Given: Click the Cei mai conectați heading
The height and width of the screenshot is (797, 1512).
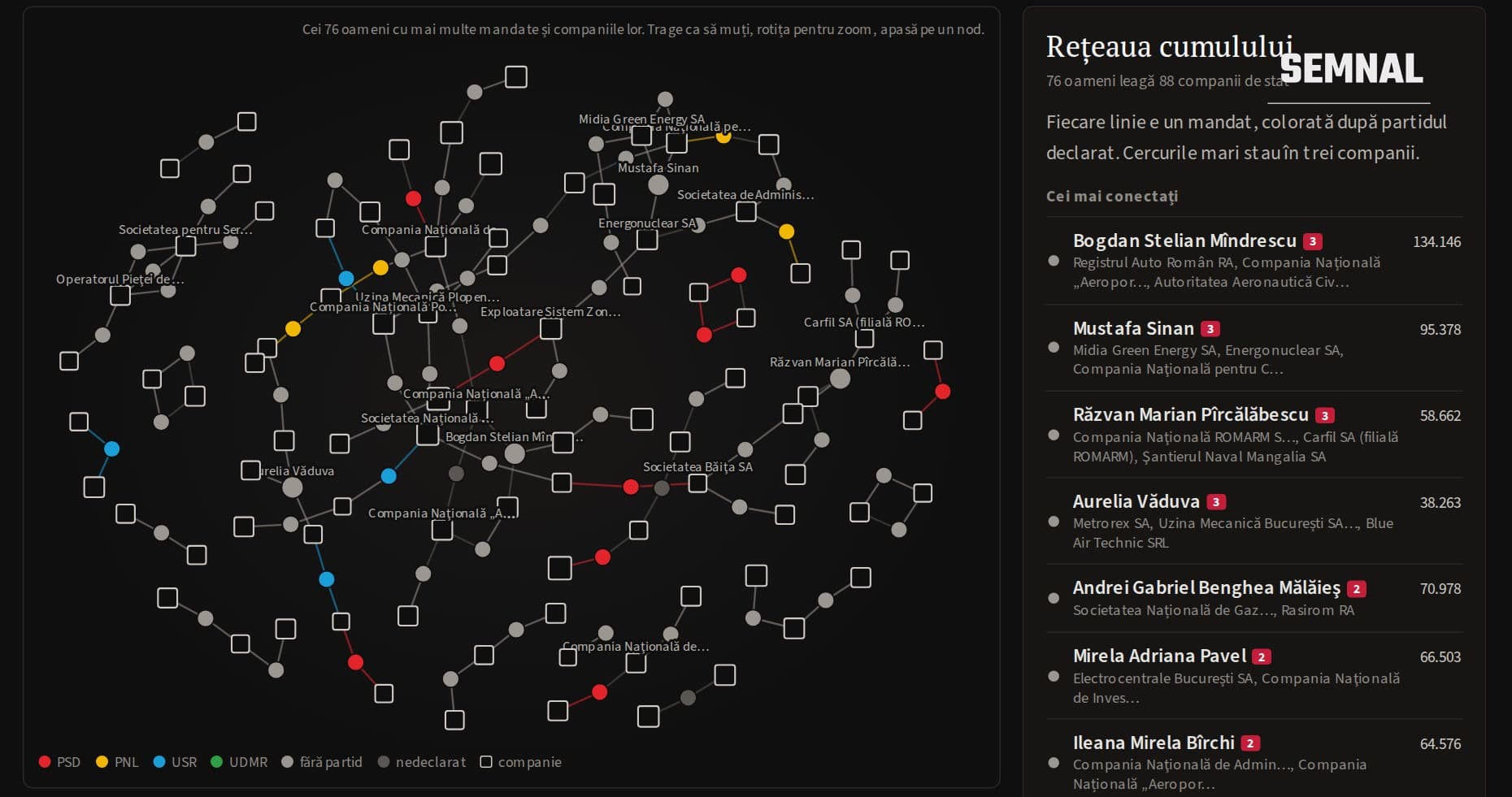Looking at the screenshot, I should (x=1112, y=197).
